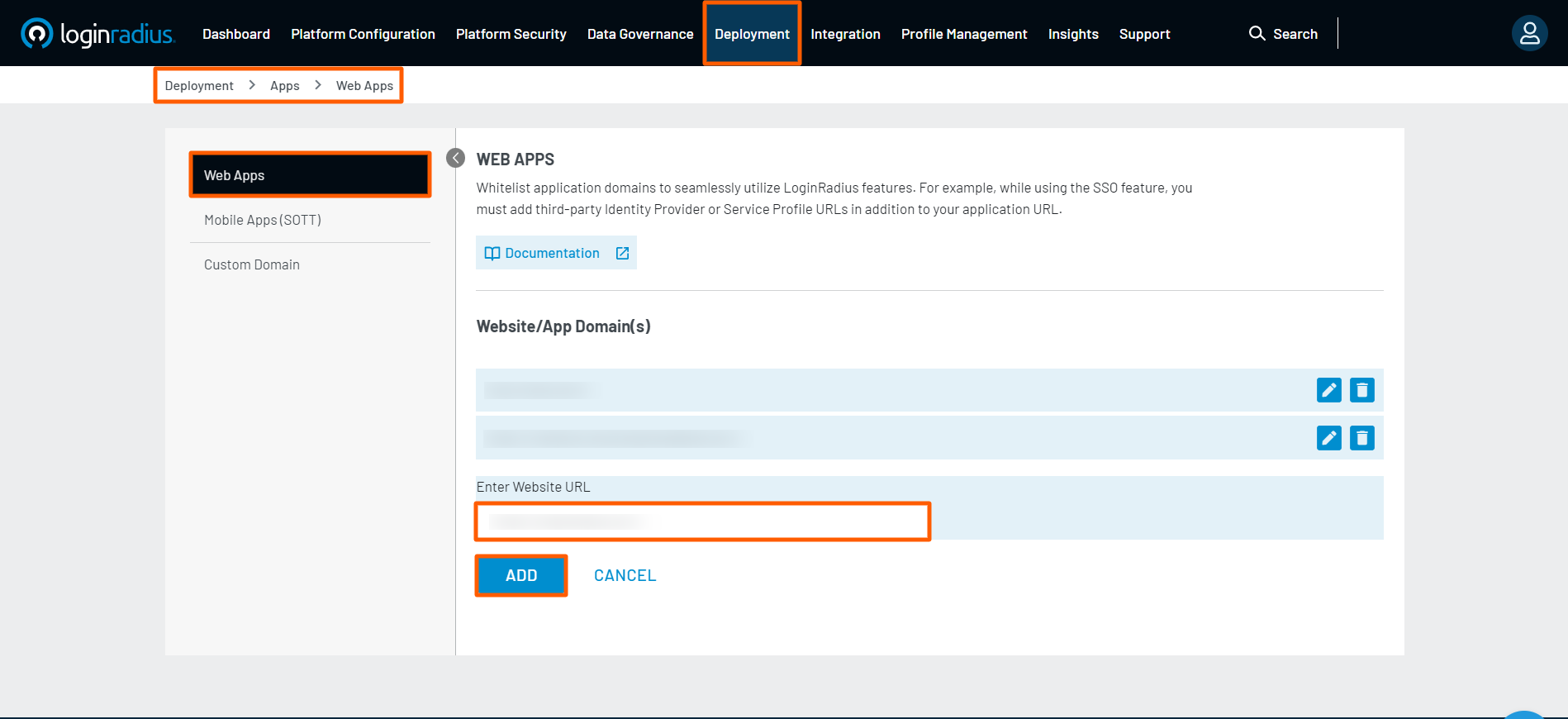
Task: Open the user profile avatar menu
Action: click(1529, 34)
